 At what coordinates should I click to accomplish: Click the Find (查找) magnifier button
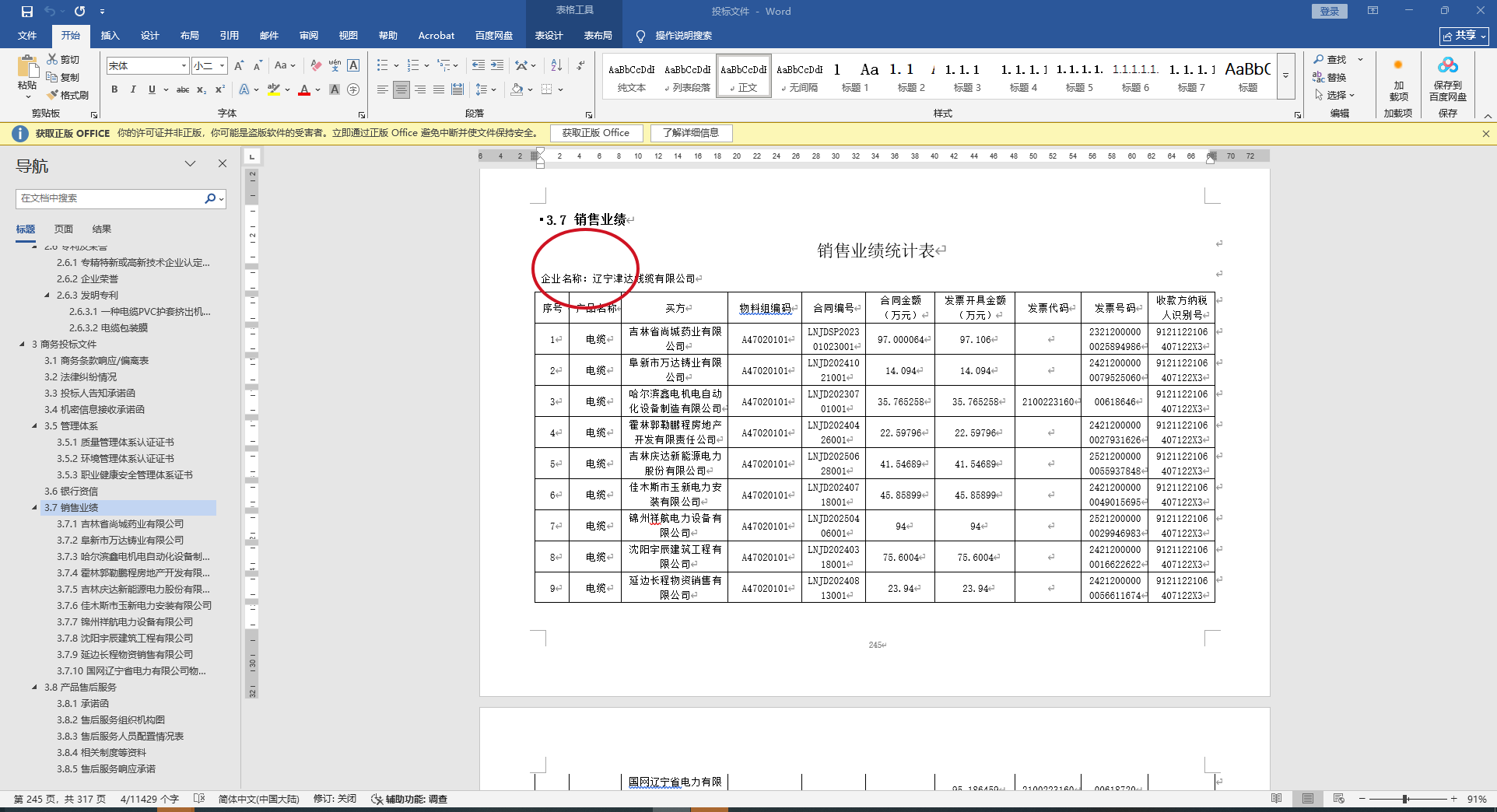pyautogui.click(x=1330, y=60)
